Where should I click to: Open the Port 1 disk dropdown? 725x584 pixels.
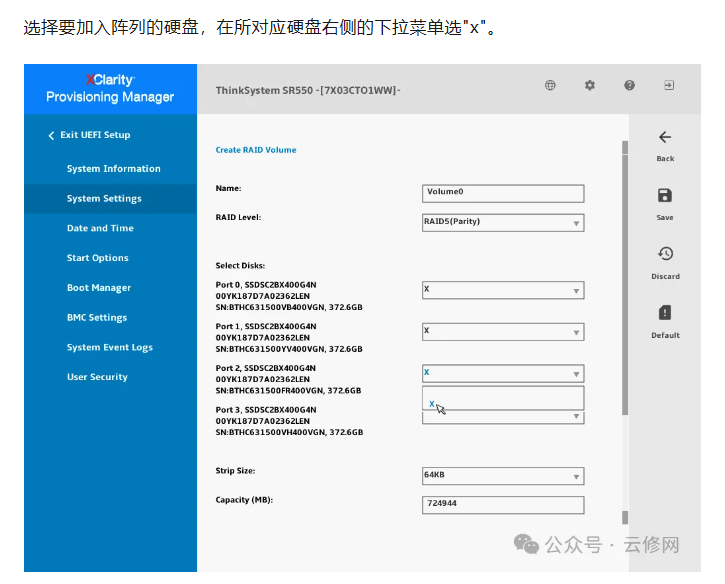point(503,332)
